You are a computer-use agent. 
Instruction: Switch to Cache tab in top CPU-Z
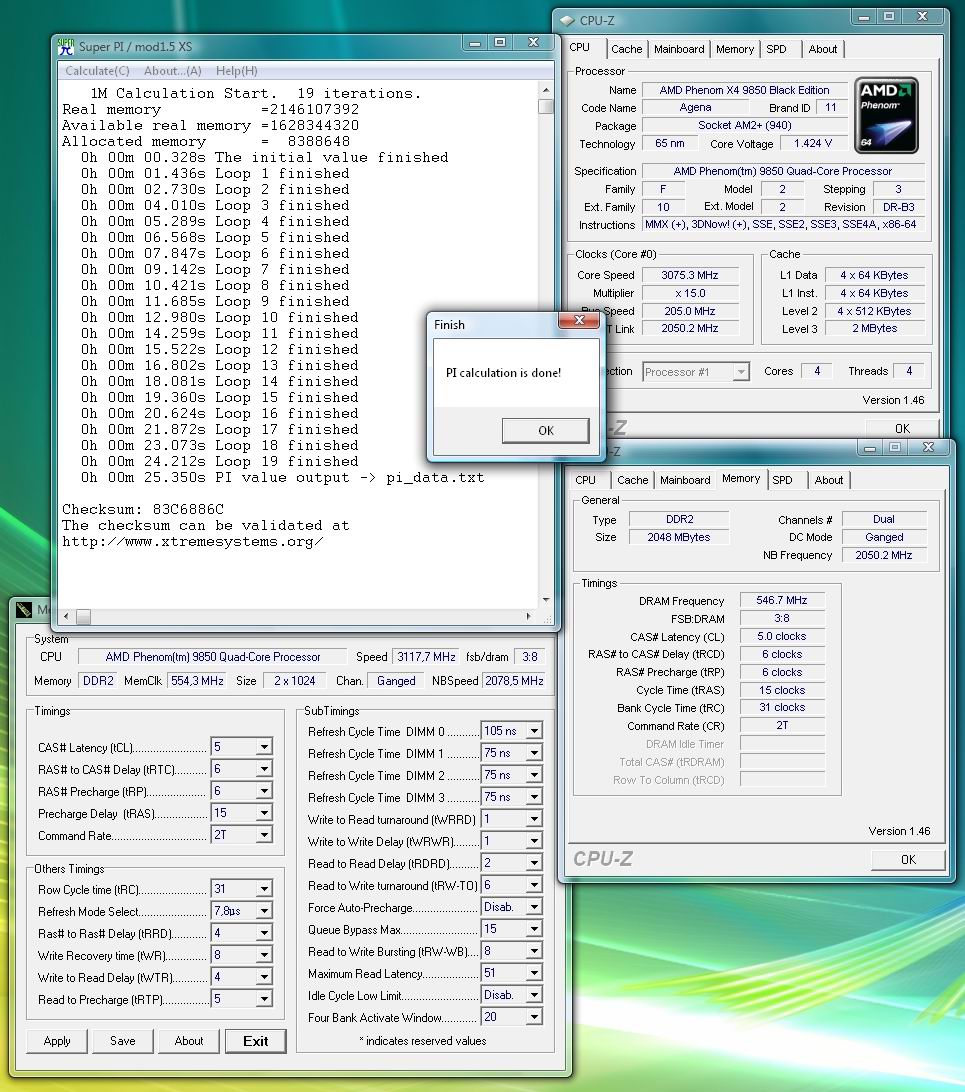626,49
